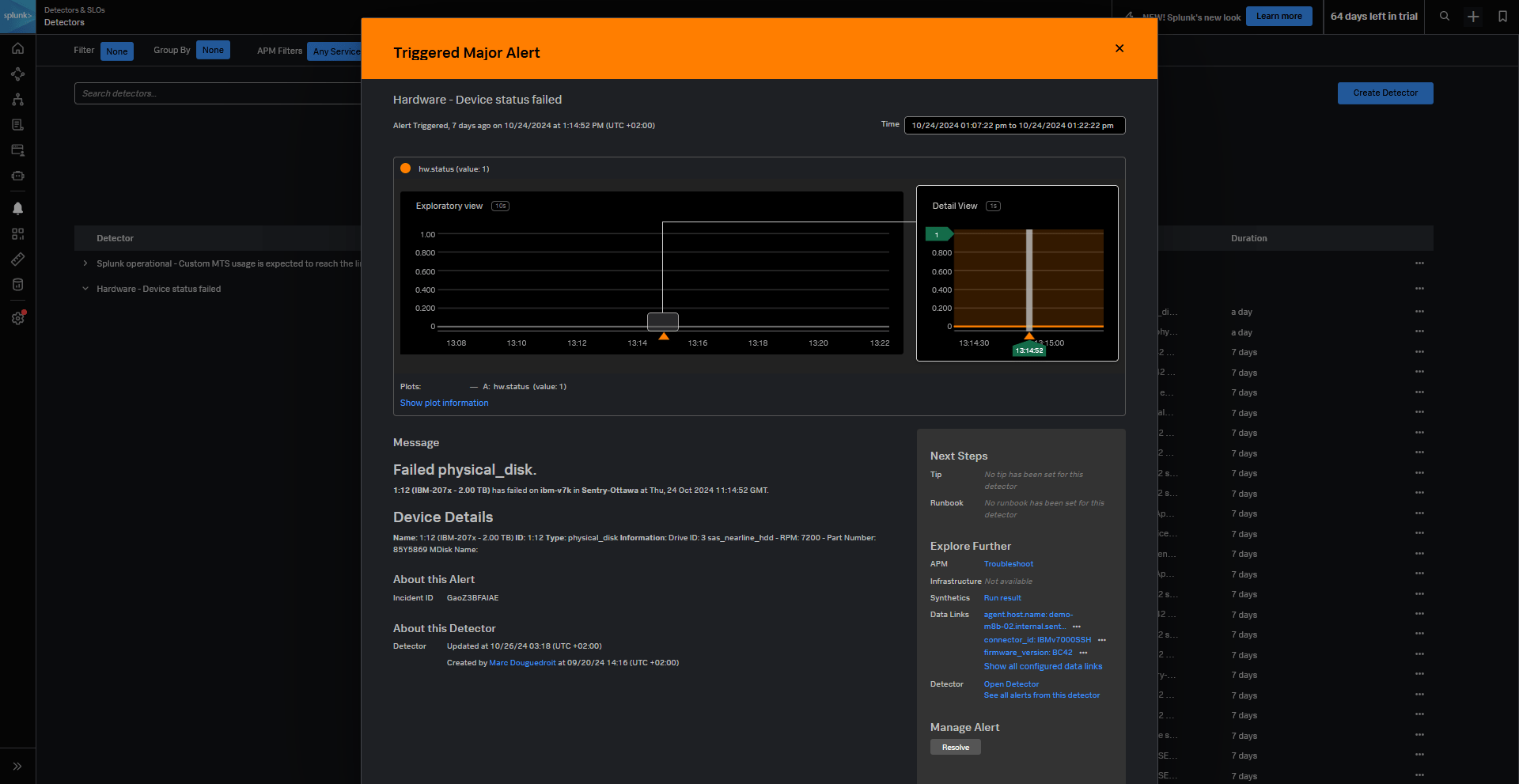The image size is (1519, 784).
Task: Open the Dashboards grid icon in sidebar
Action: click(x=17, y=234)
